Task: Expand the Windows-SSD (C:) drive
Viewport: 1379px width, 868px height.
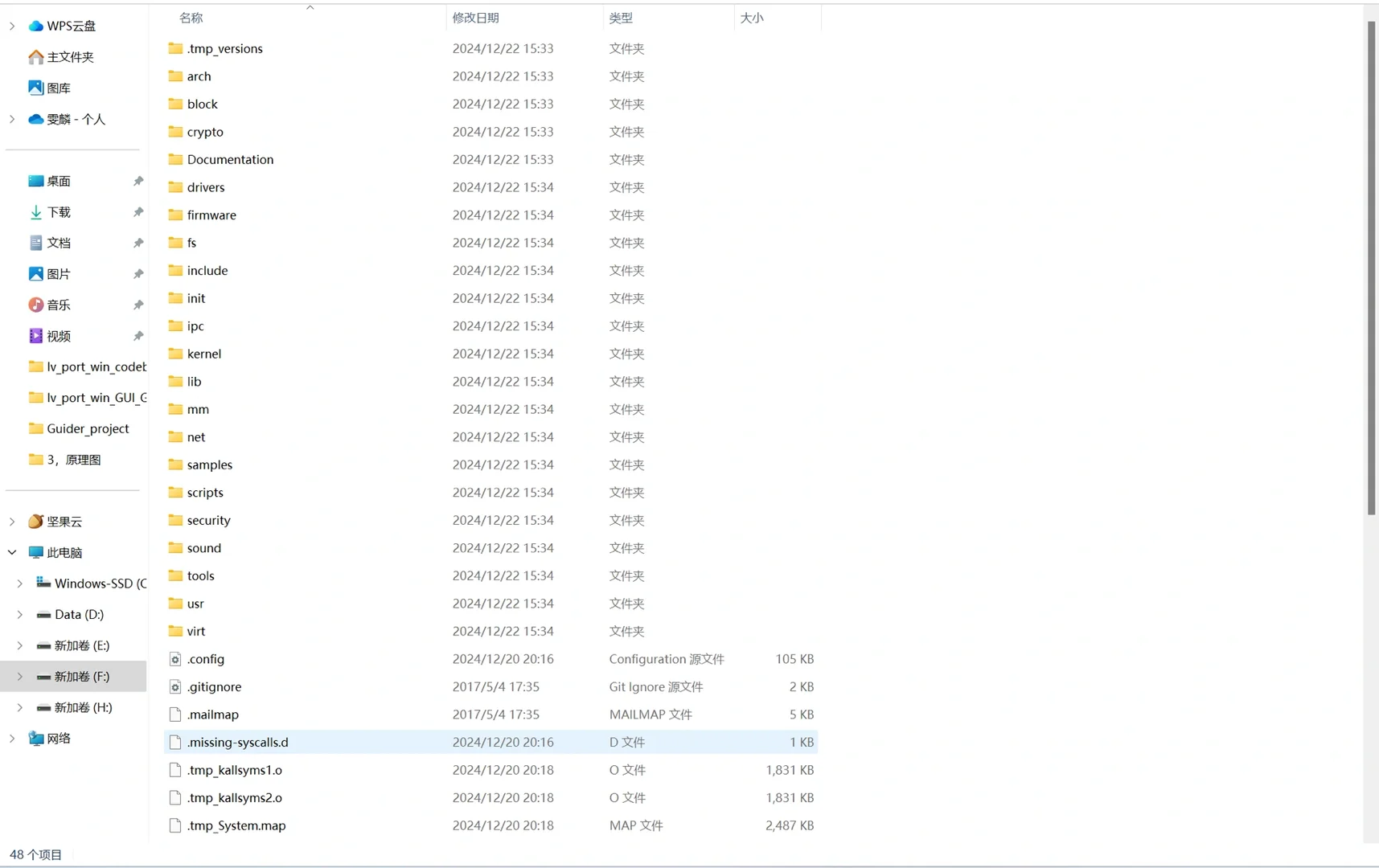Action: pos(20,583)
